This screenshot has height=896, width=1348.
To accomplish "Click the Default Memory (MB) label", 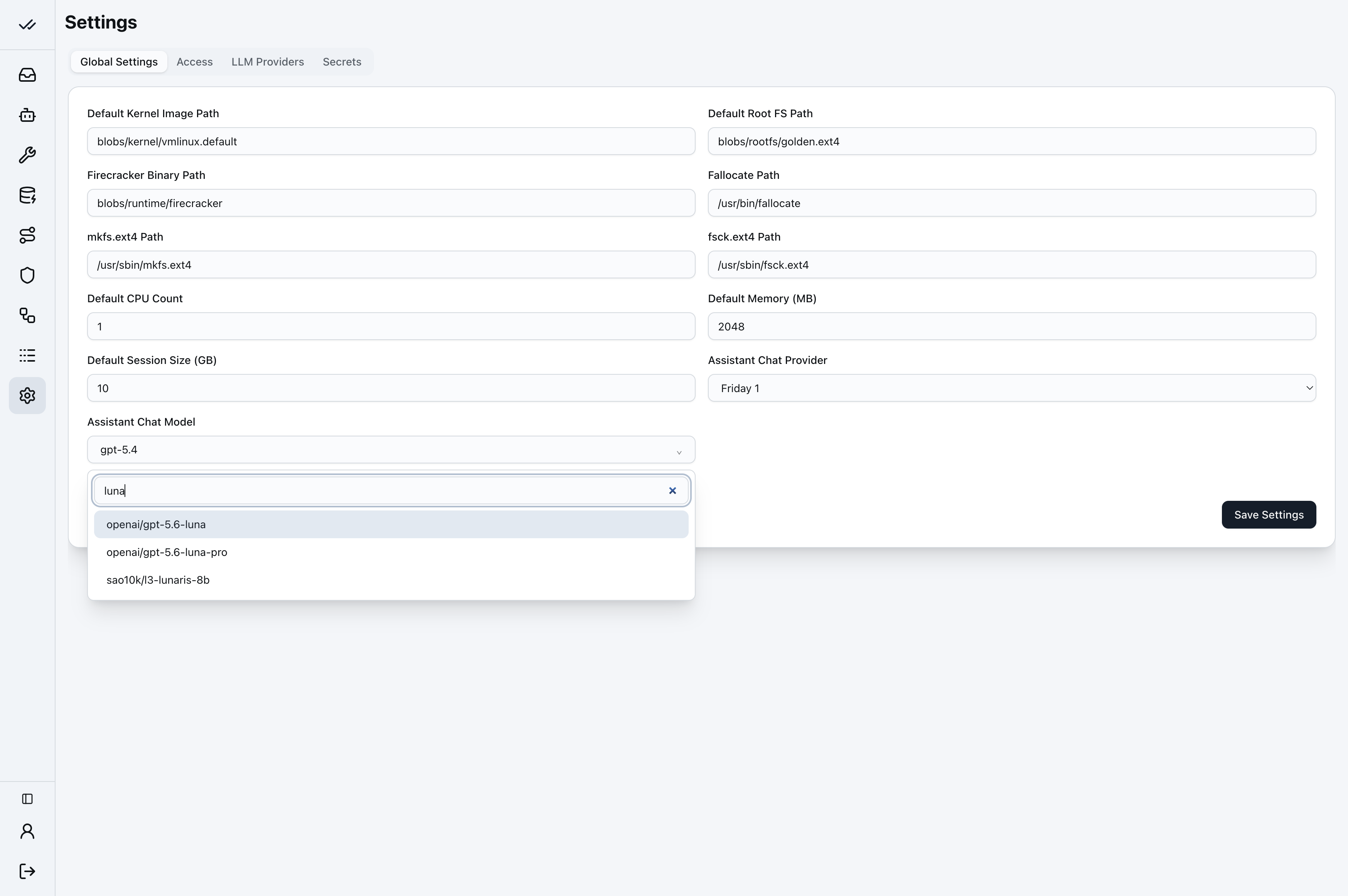I will 762,298.
